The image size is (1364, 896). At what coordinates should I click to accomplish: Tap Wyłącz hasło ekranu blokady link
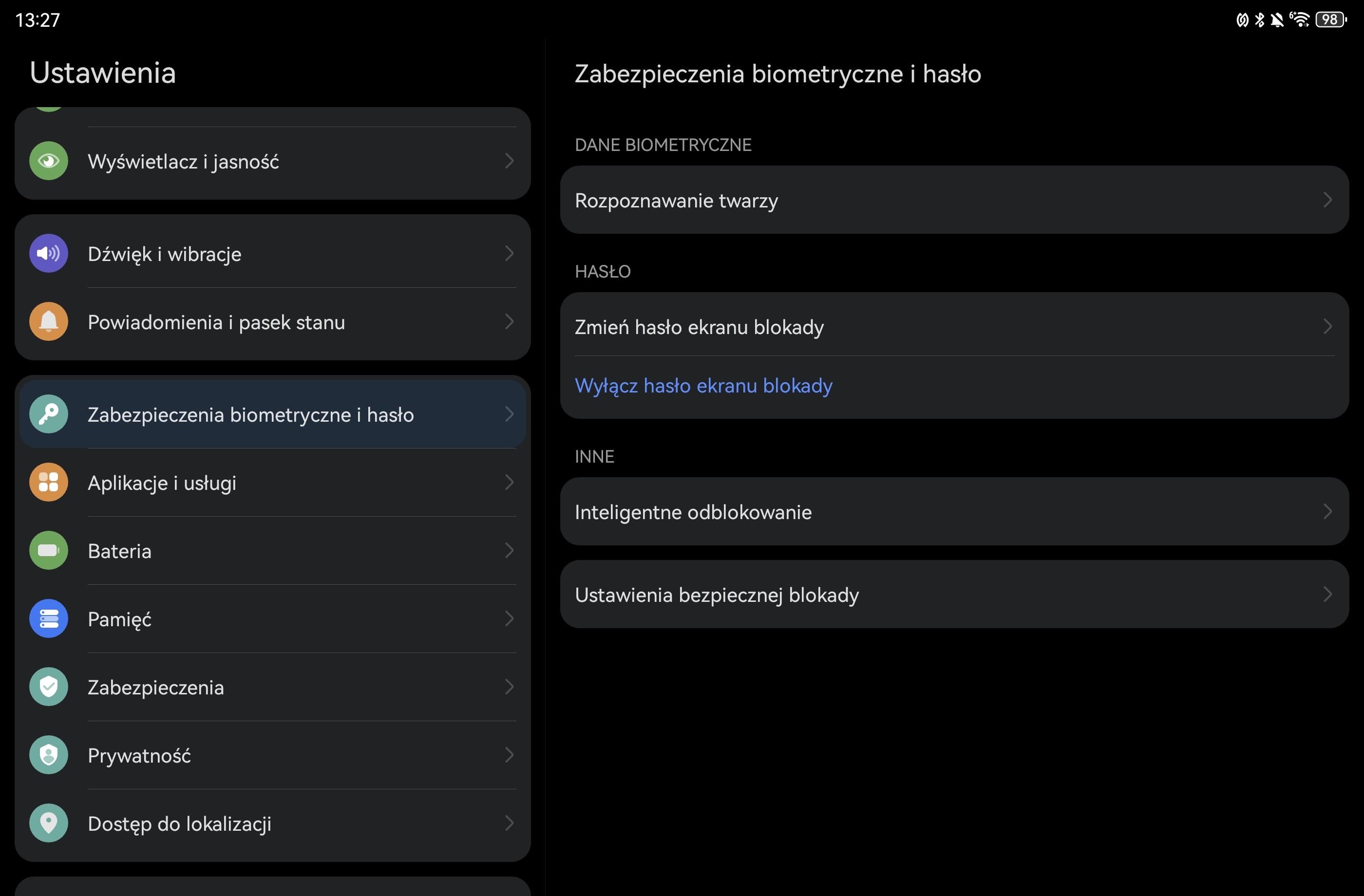pos(703,386)
